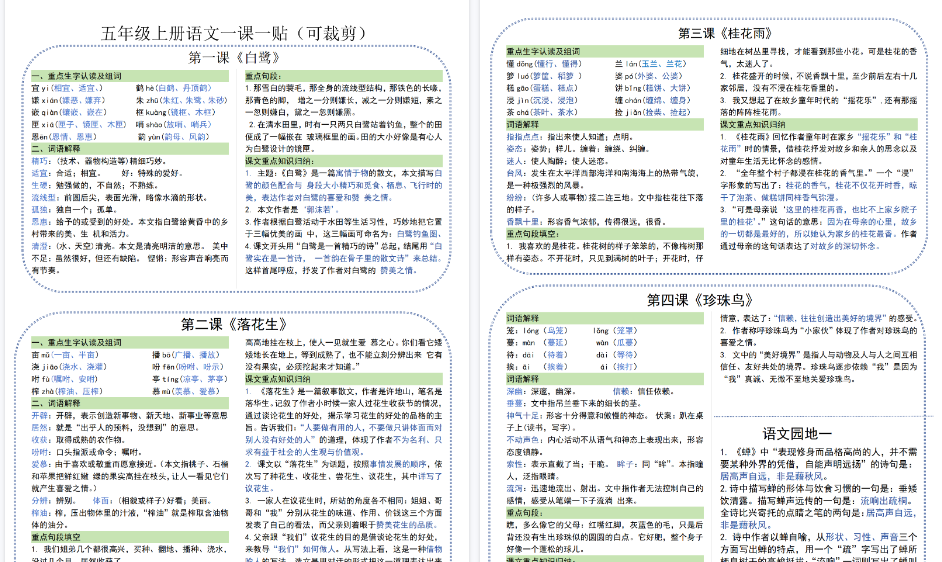This screenshot has height=562, width=942.
Task: Click the entry 懂 dǒng(懂行、懂得)
Action: [x=544, y=64]
